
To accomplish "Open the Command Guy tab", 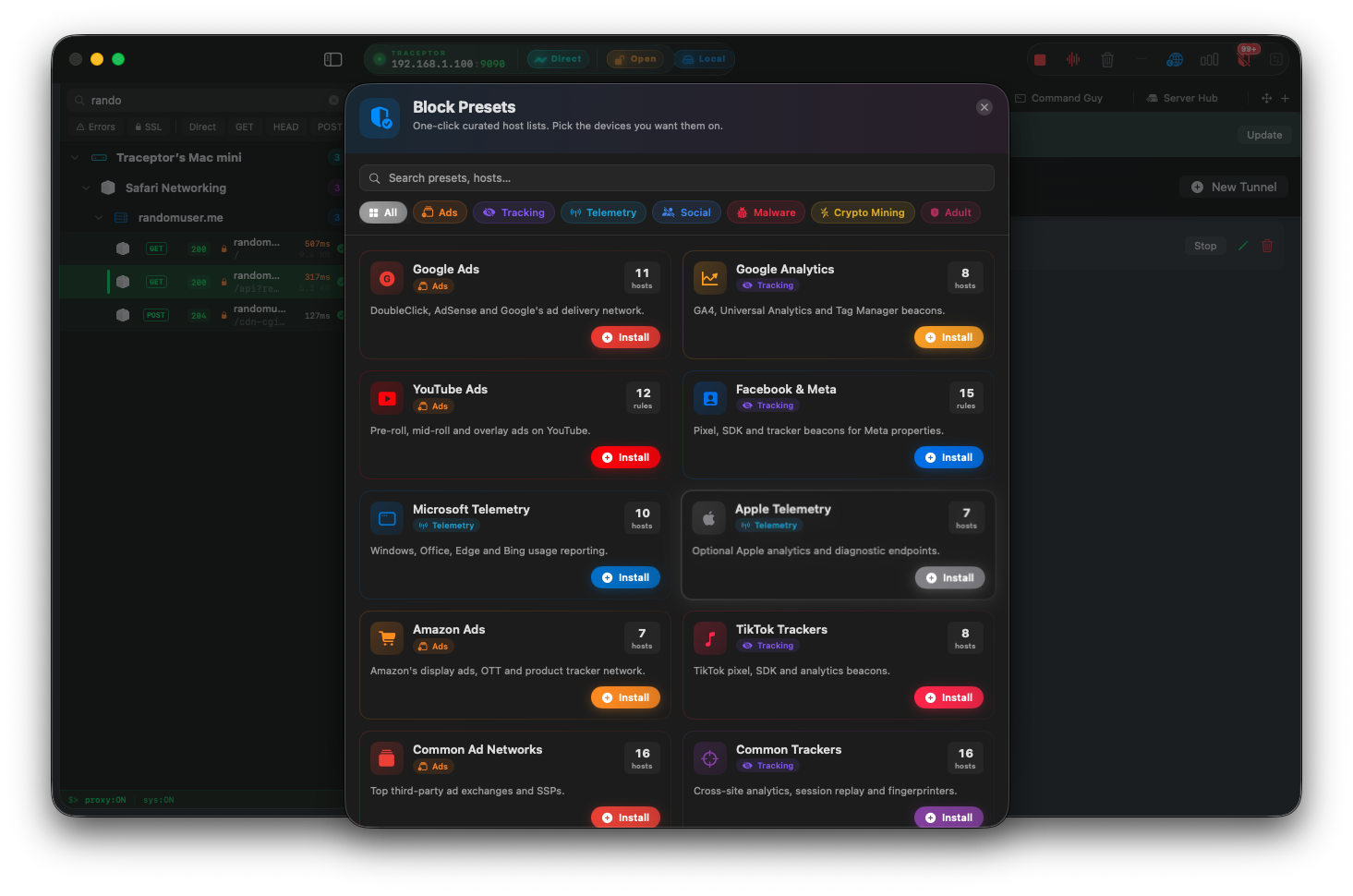I will (1059, 98).
